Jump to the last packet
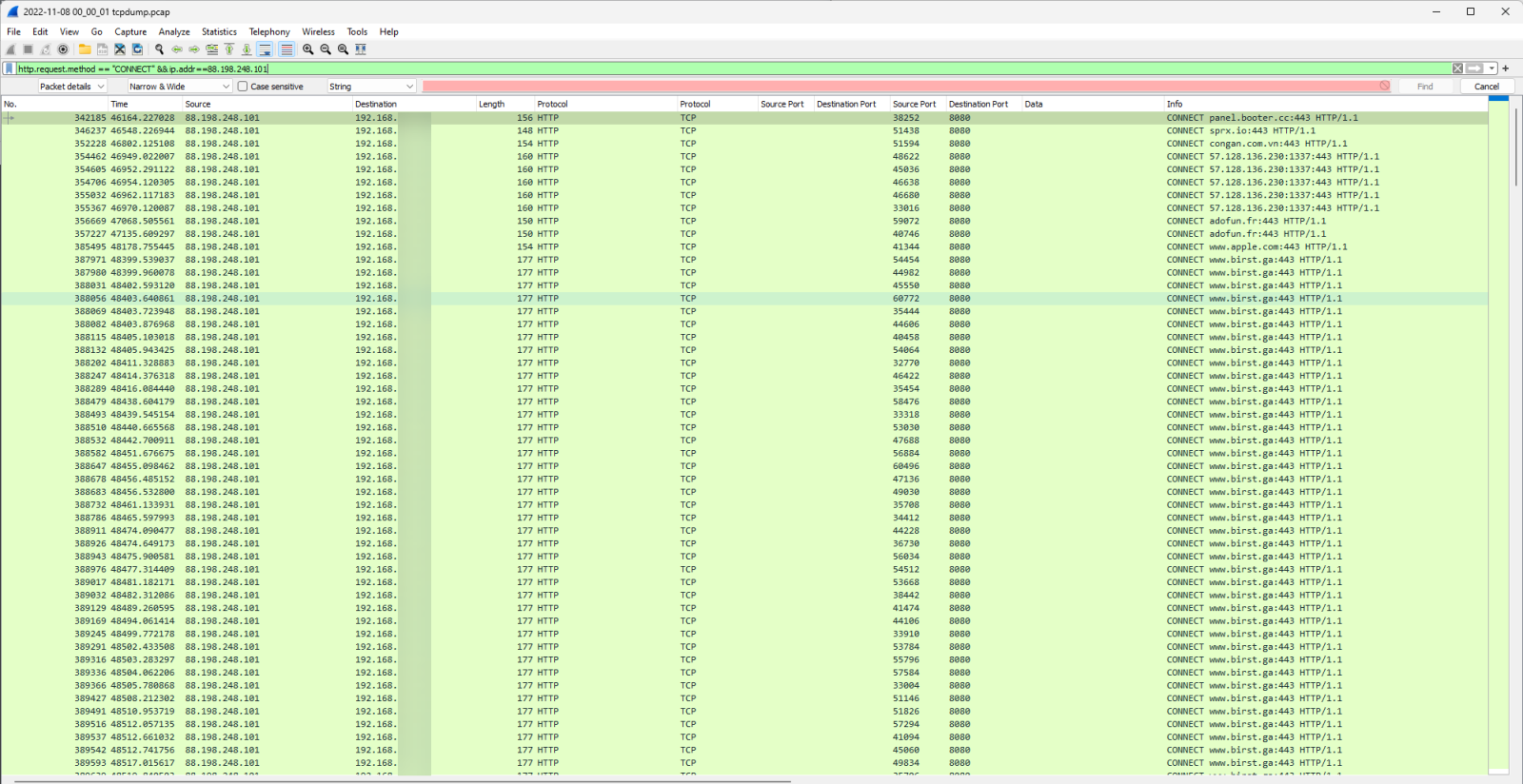1523x784 pixels. [x=247, y=49]
